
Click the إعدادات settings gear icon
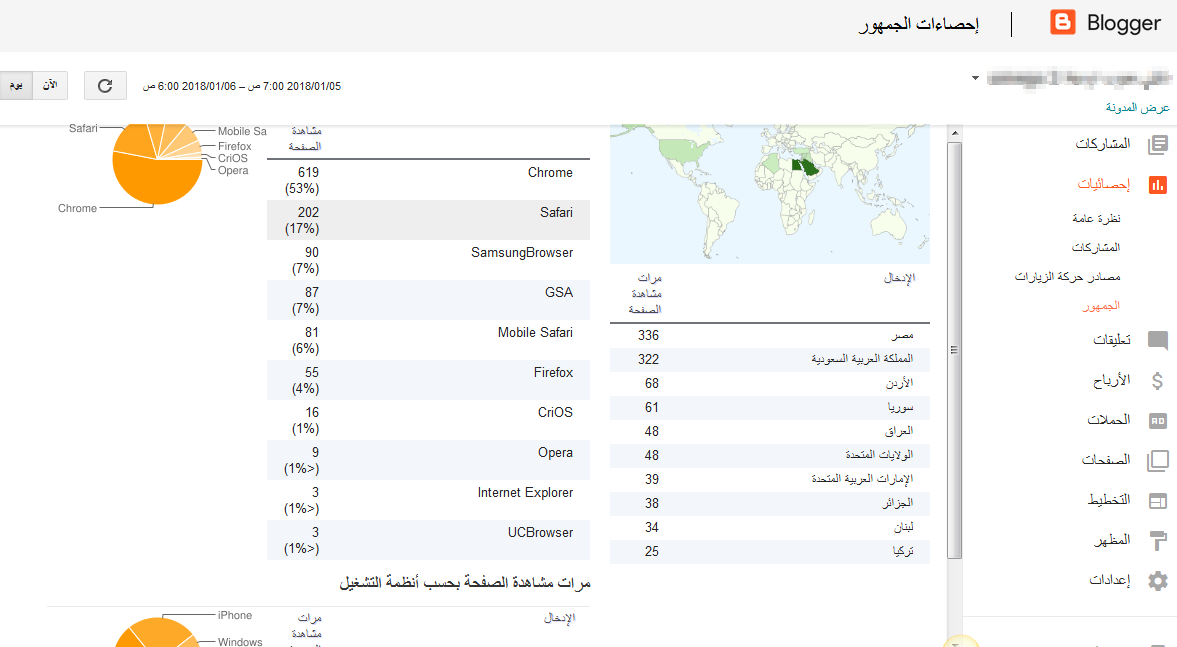(1157, 580)
